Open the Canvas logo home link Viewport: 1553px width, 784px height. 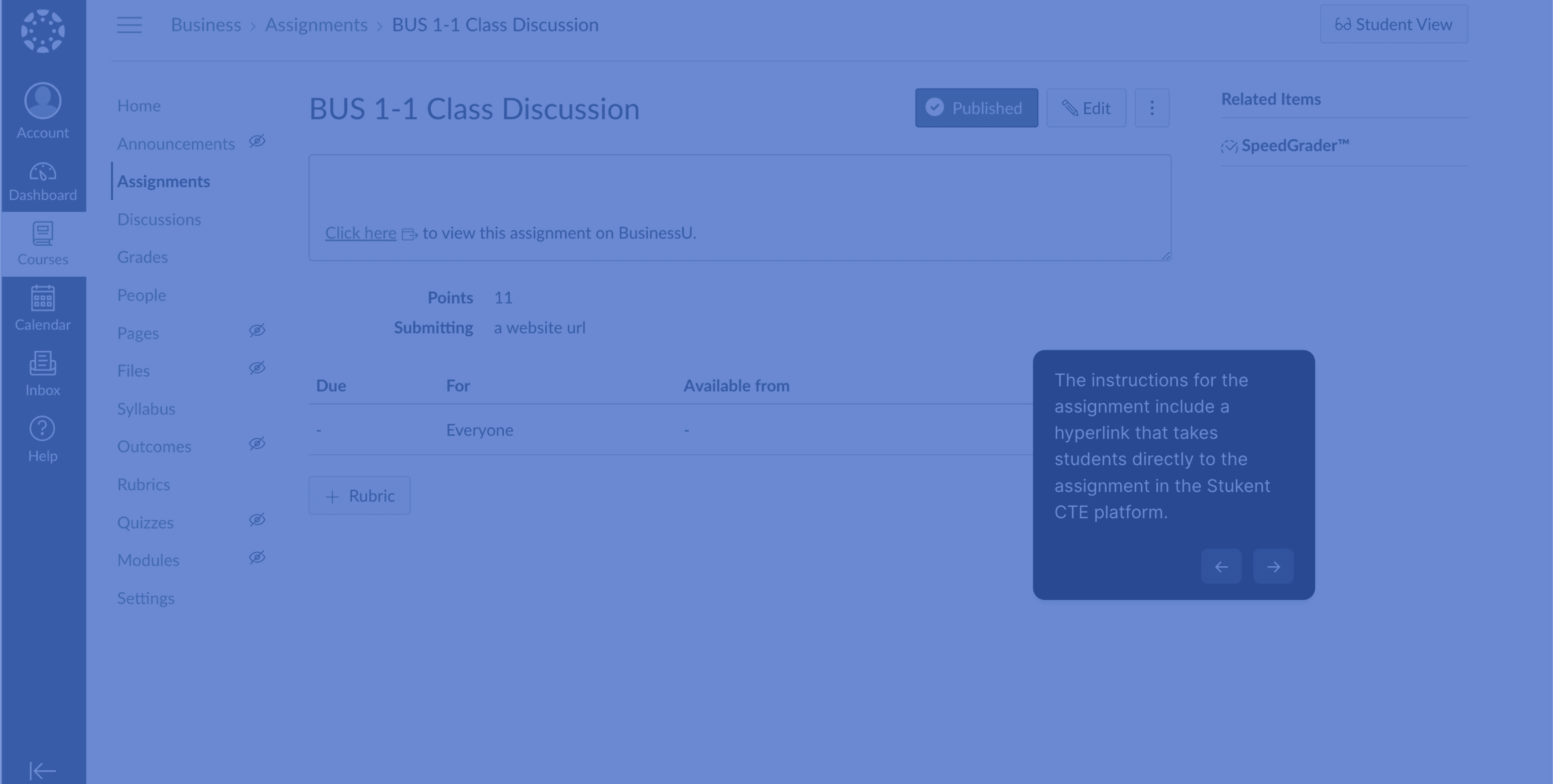(x=43, y=31)
